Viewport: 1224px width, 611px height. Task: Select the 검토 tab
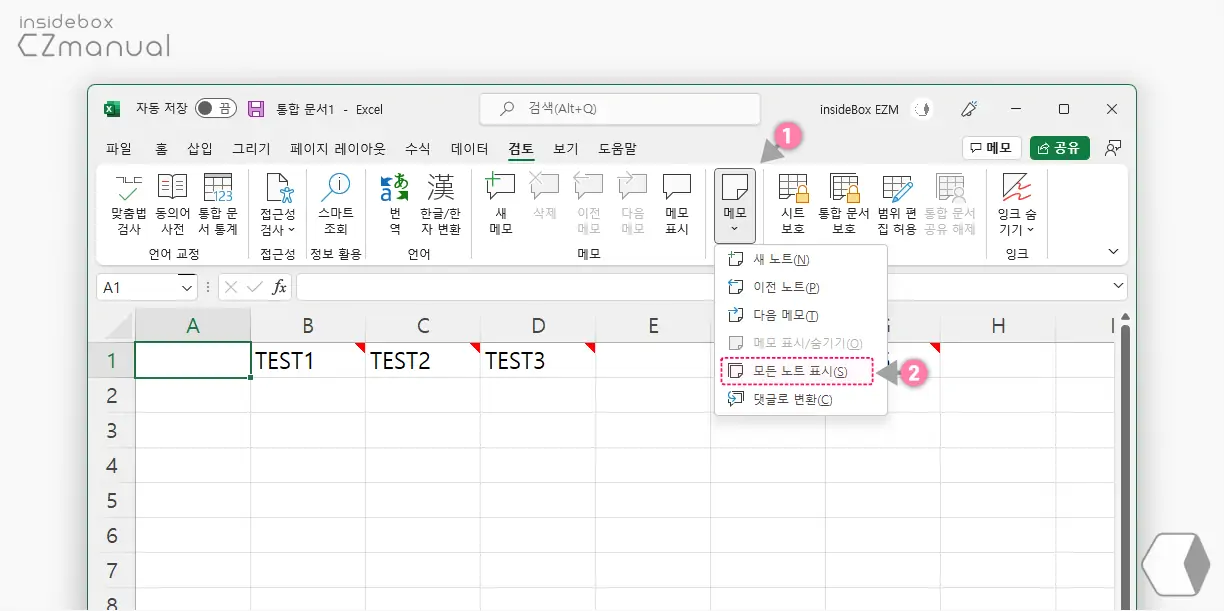[521, 148]
